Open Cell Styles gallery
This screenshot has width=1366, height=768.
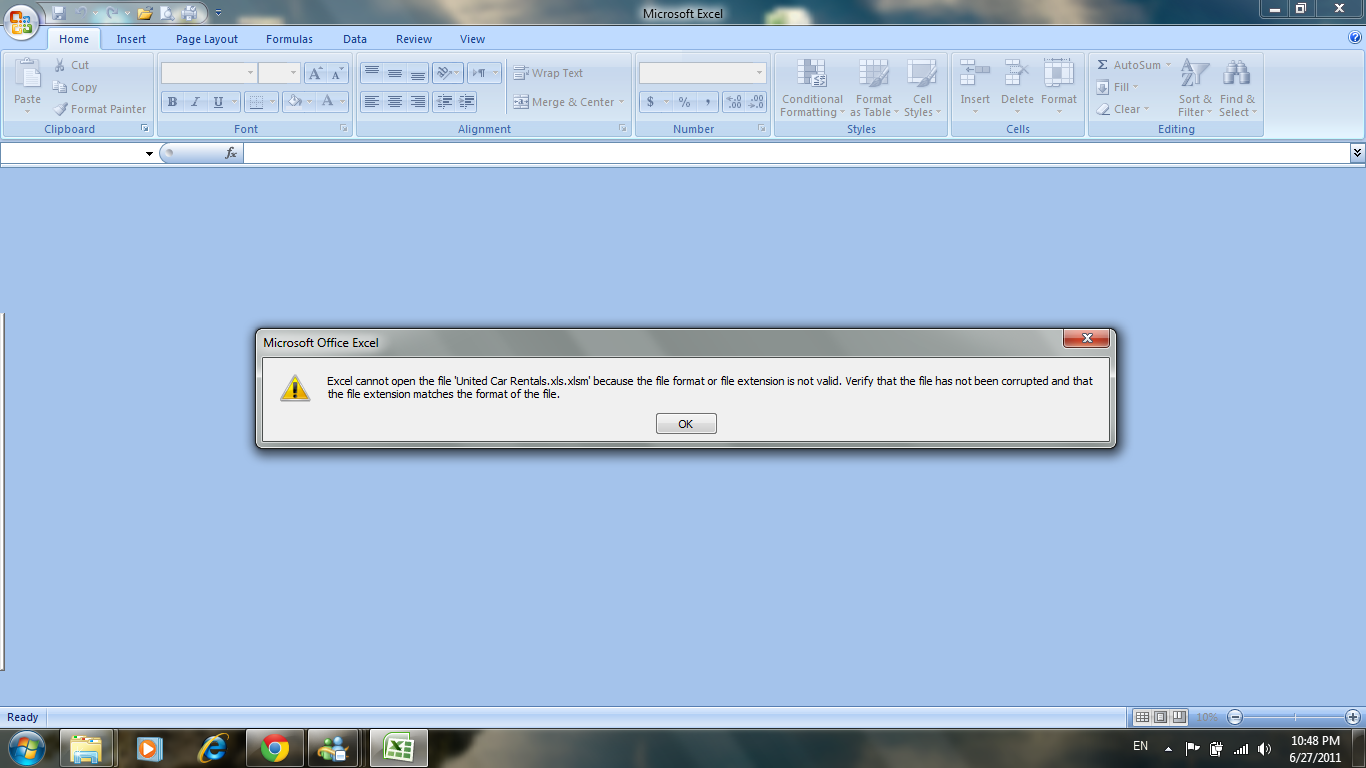coord(922,88)
